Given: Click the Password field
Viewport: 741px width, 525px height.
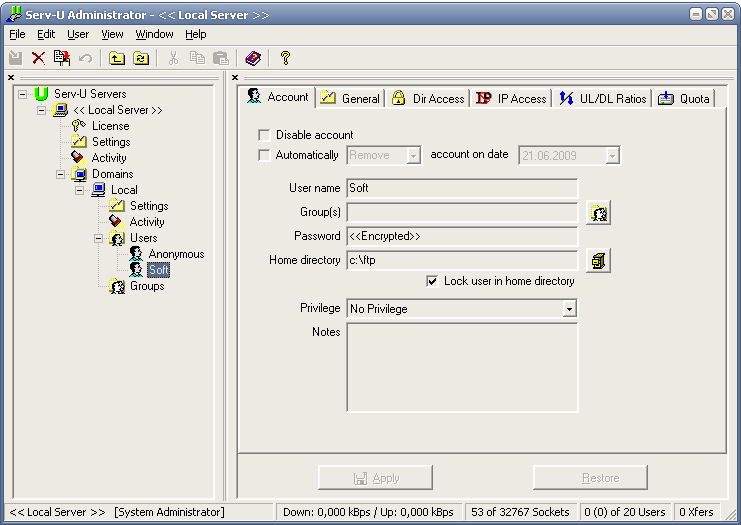Looking at the screenshot, I should coord(462,236).
